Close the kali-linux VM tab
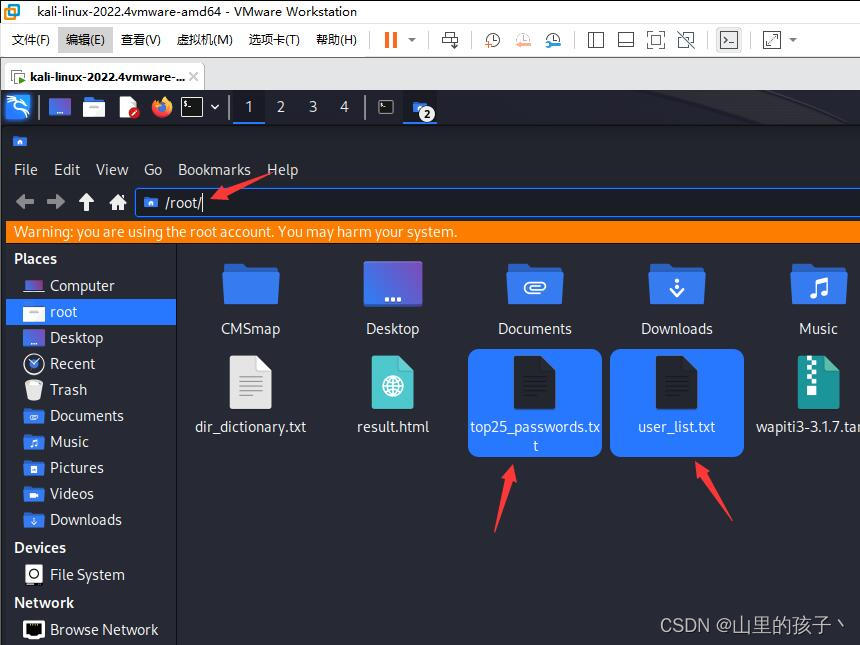Image resolution: width=860 pixels, height=645 pixels. point(194,77)
